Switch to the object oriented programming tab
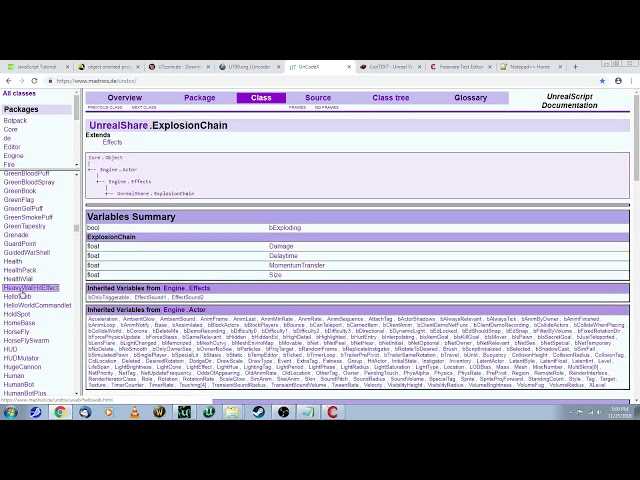640x480 pixels. click(x=107, y=67)
